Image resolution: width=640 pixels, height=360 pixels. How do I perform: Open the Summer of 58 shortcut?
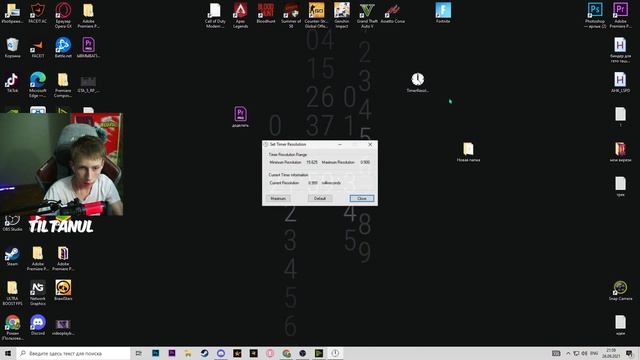pyautogui.click(x=291, y=15)
